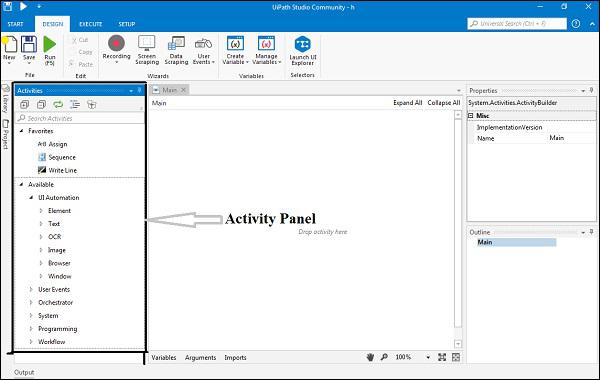The image size is (600, 380).
Task: Click the first icon in Activities toolbar
Action: click(24, 104)
